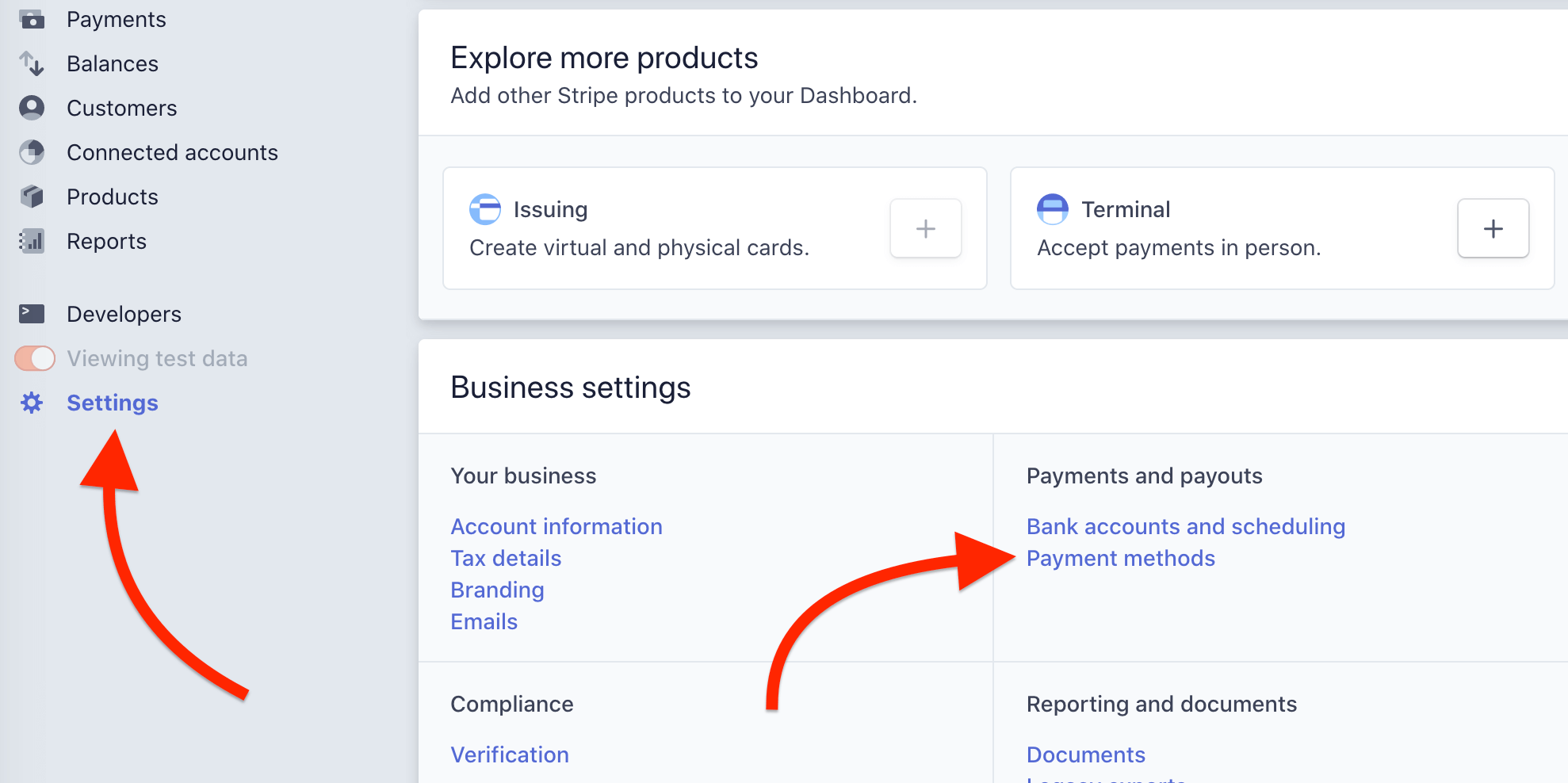Viewport: 1568px width, 783px height.
Task: Click the Payments sidebar icon
Action: click(32, 19)
